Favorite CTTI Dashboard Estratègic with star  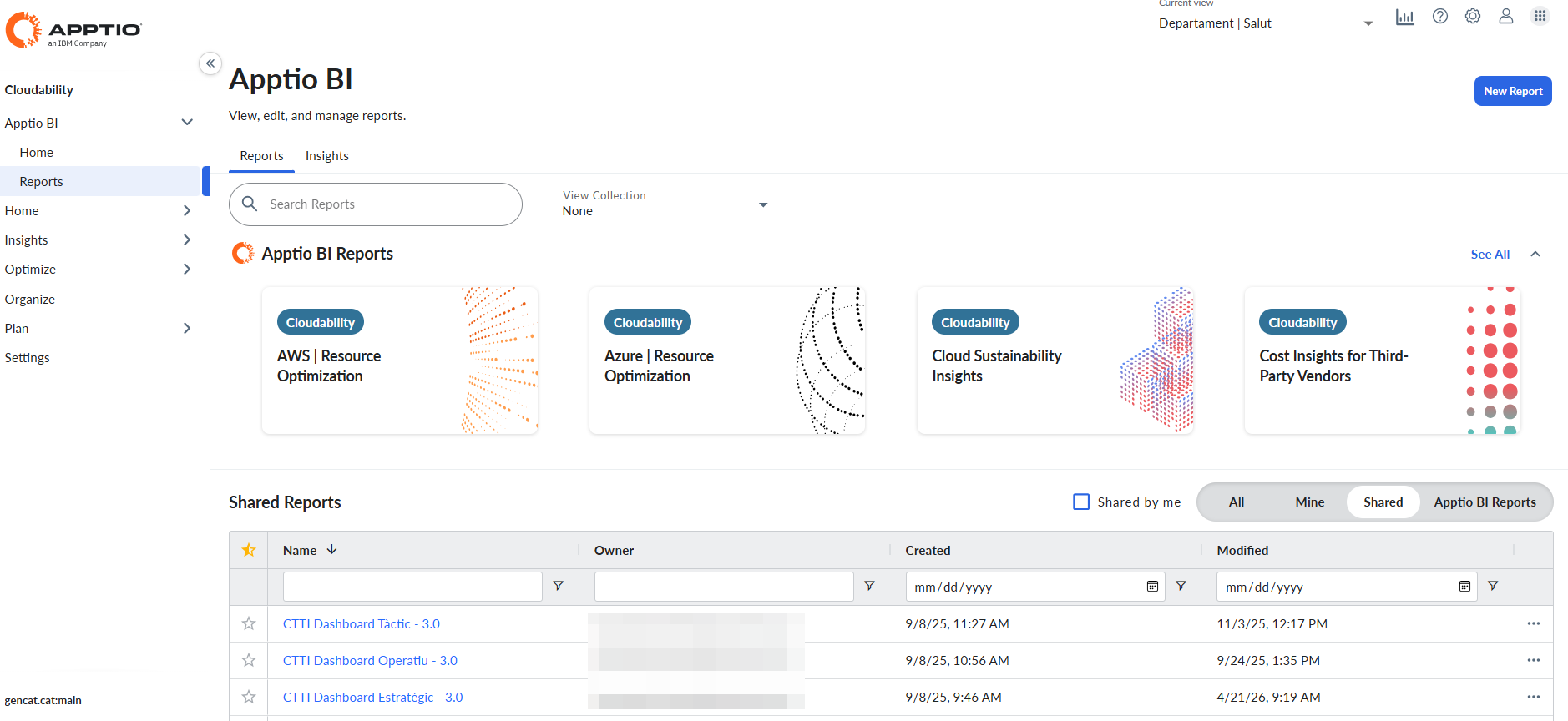pos(249,697)
